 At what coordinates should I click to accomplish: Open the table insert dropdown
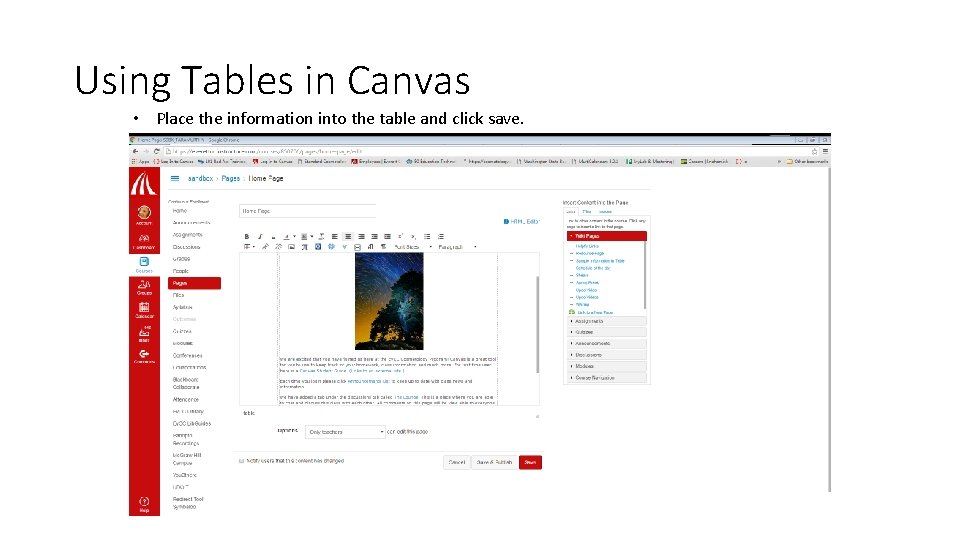click(x=249, y=247)
